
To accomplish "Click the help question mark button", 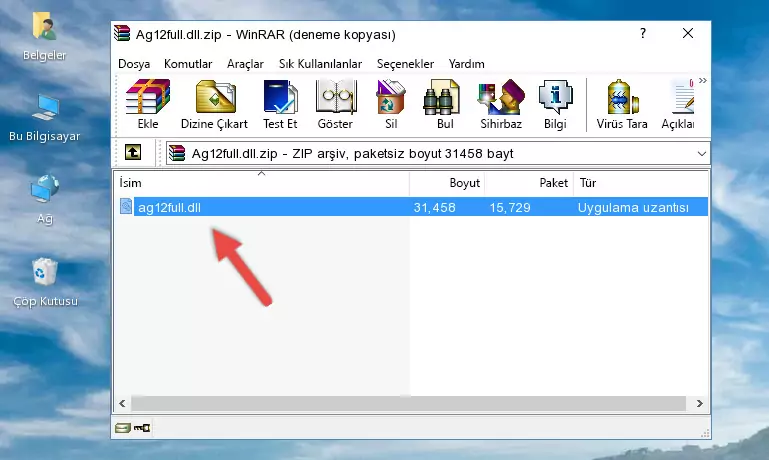I will click(x=642, y=33).
